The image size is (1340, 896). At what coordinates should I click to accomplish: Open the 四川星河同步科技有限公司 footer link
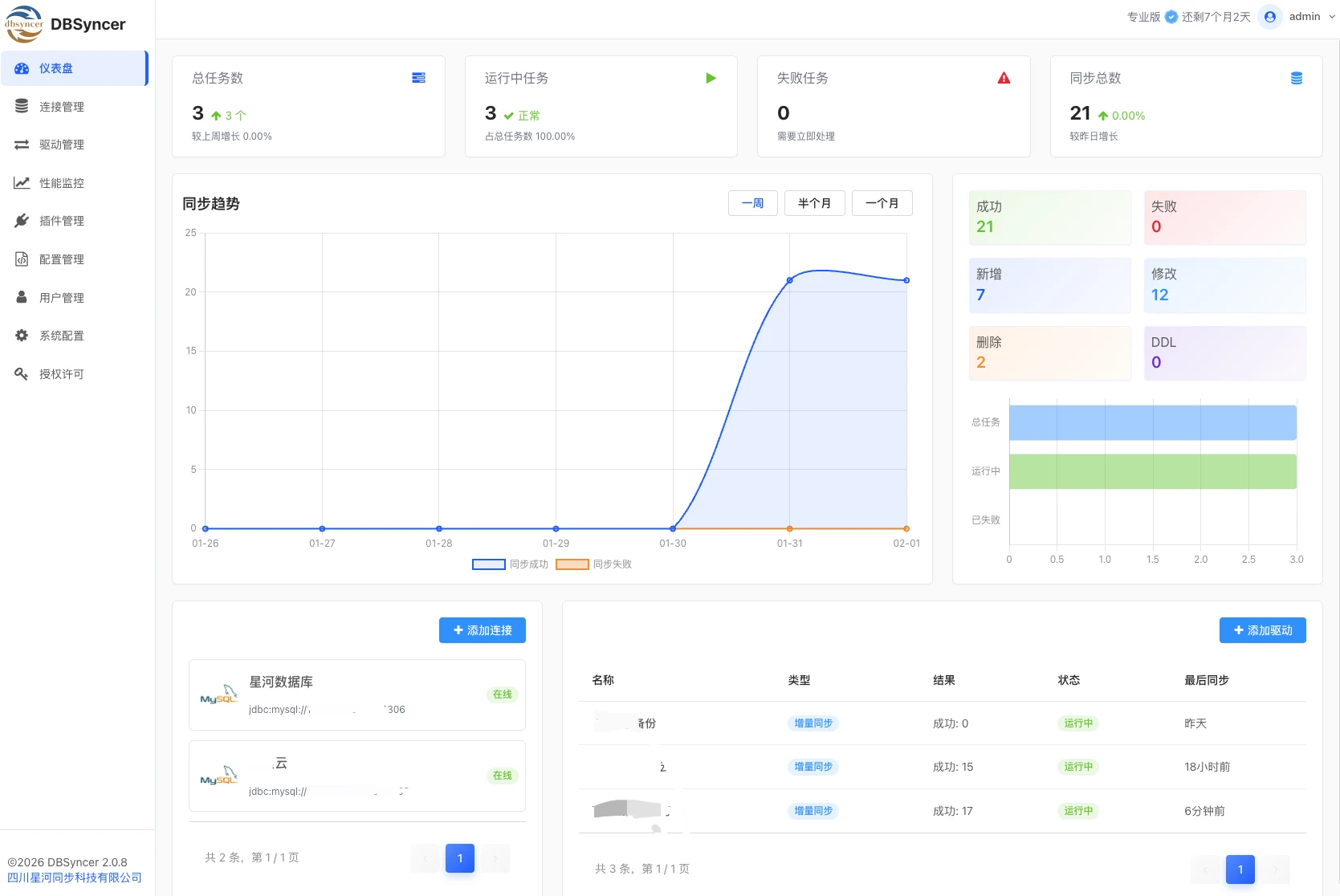pos(75,878)
